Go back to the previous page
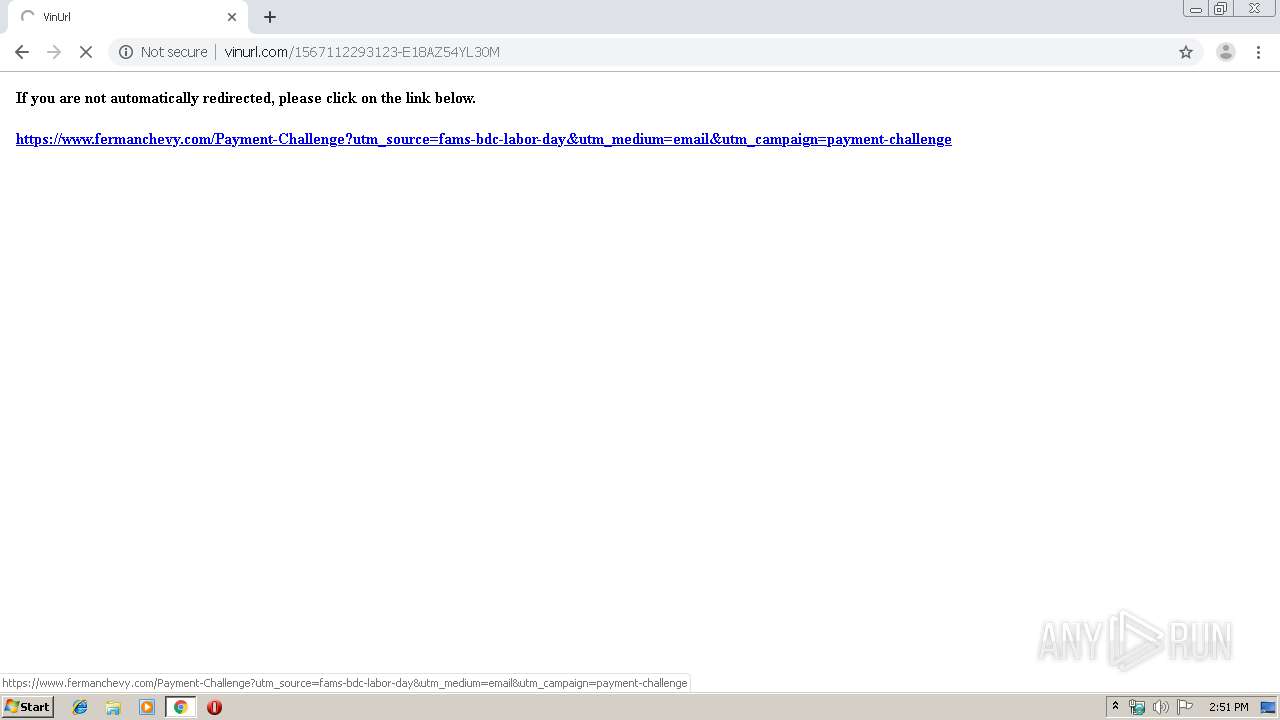 [x=22, y=52]
